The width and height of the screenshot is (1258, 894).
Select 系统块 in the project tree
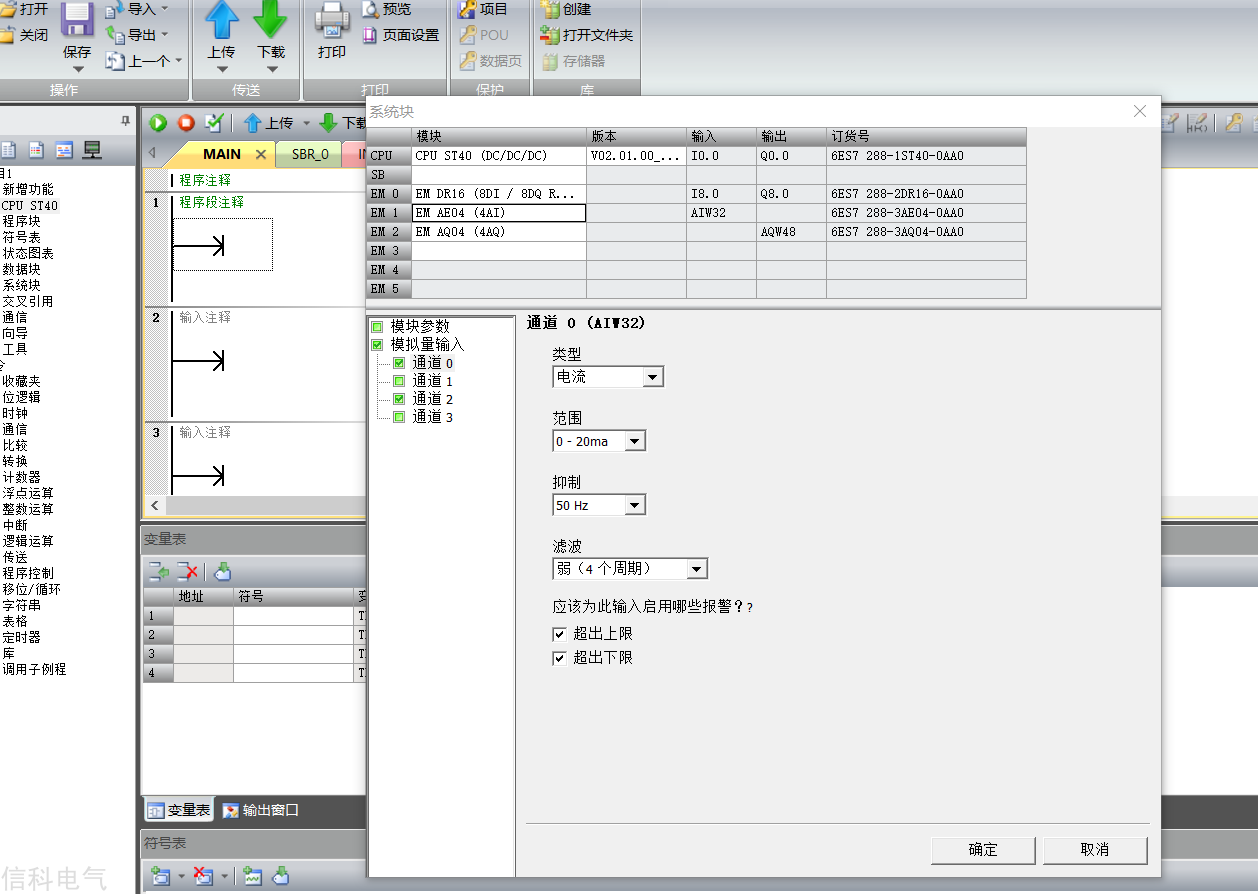click(21, 285)
